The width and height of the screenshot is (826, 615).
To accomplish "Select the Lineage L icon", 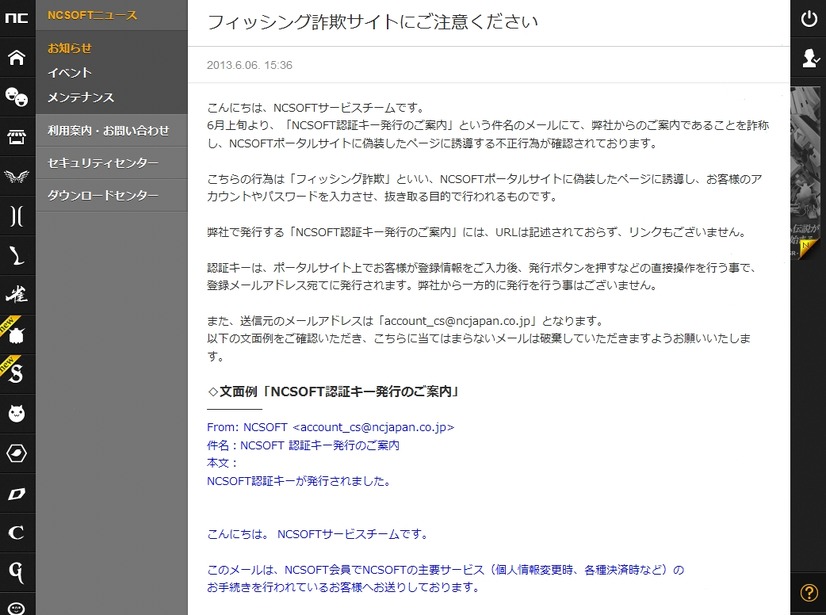I will pyautogui.click(x=17, y=256).
